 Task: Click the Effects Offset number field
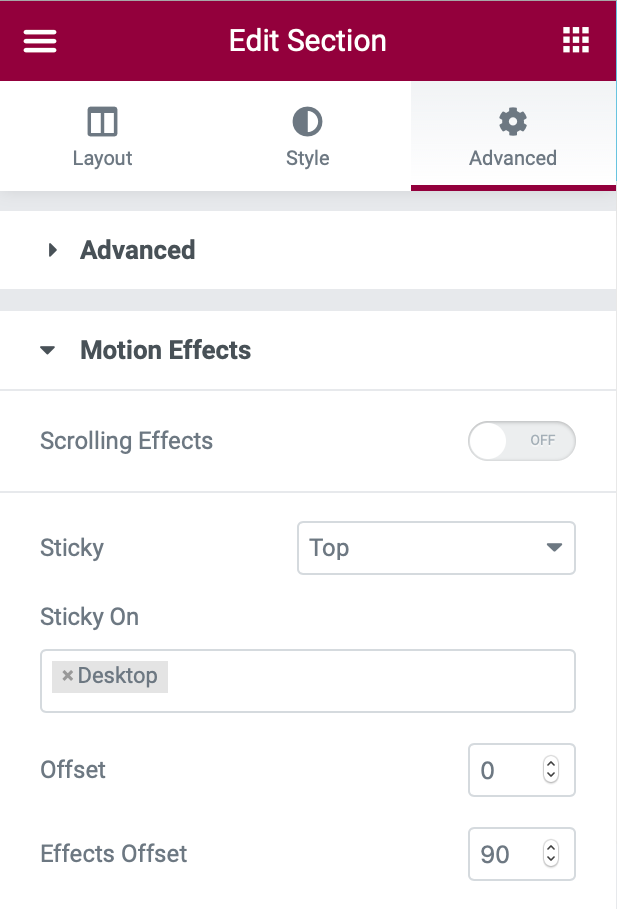coord(503,854)
